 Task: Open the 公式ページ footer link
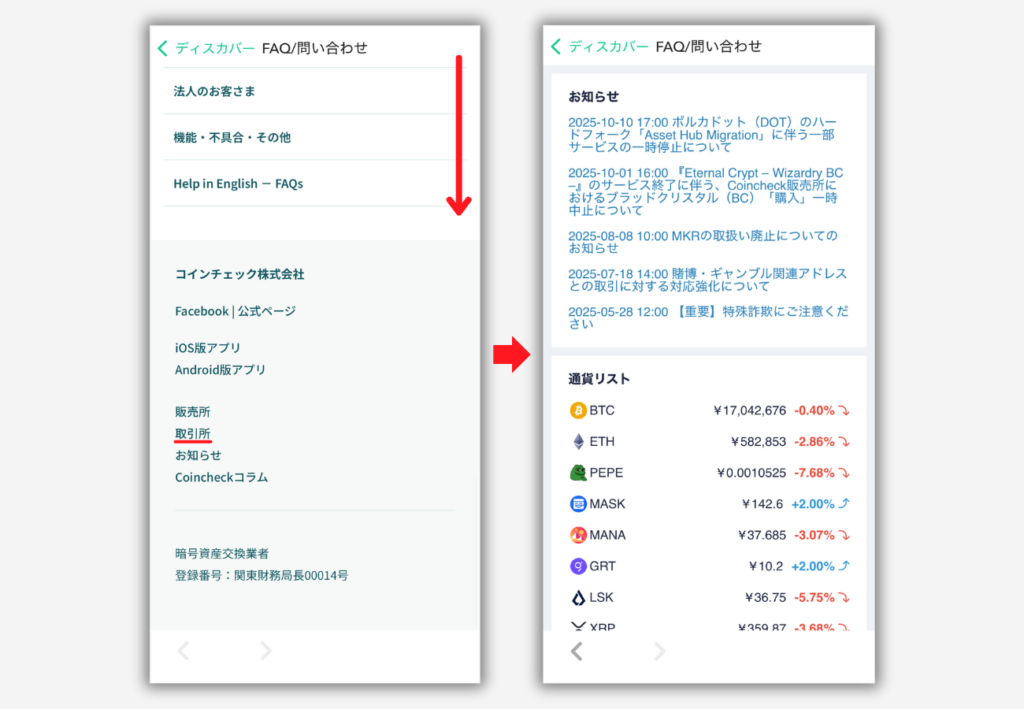pos(266,311)
